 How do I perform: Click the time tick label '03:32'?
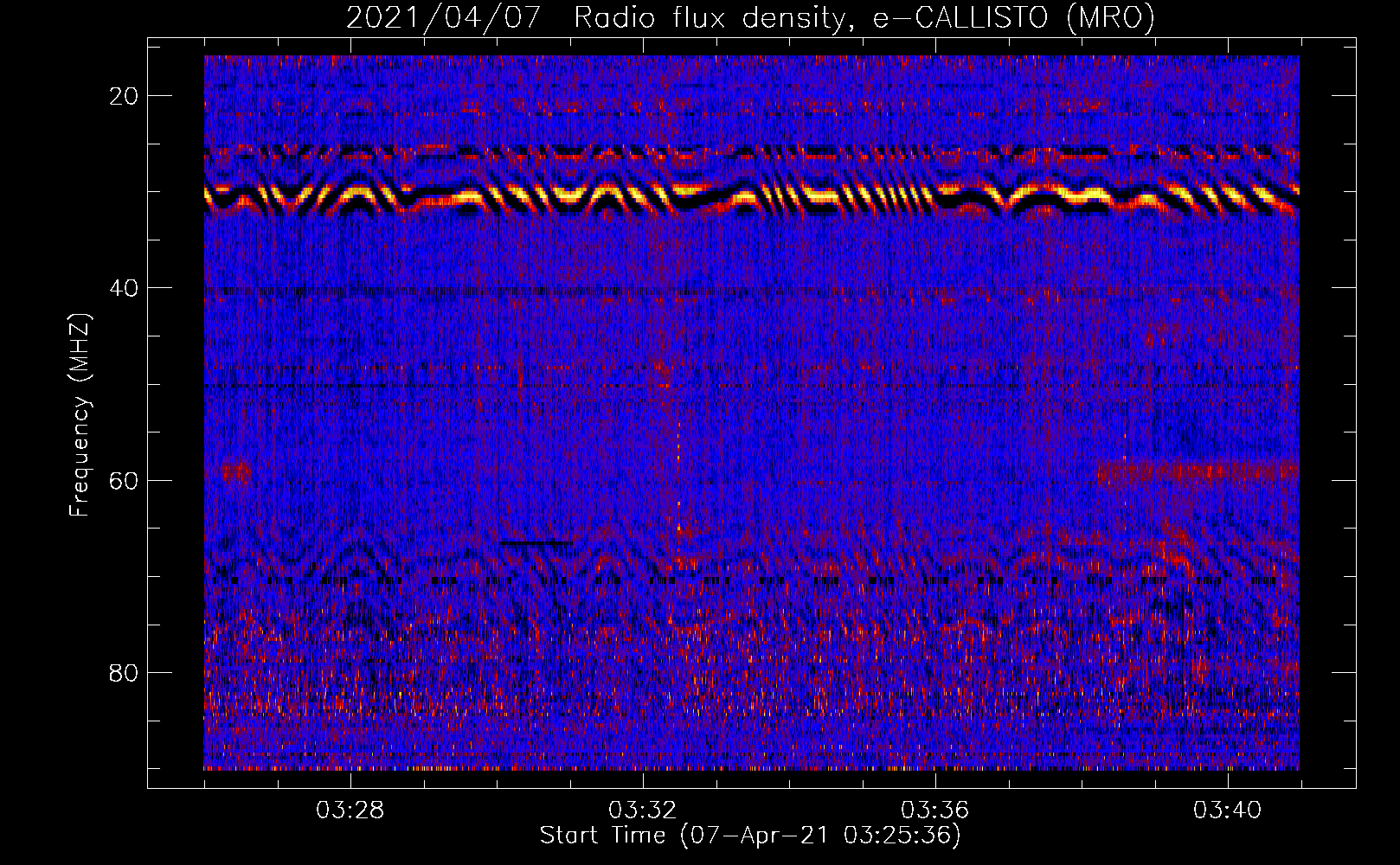[x=642, y=811]
